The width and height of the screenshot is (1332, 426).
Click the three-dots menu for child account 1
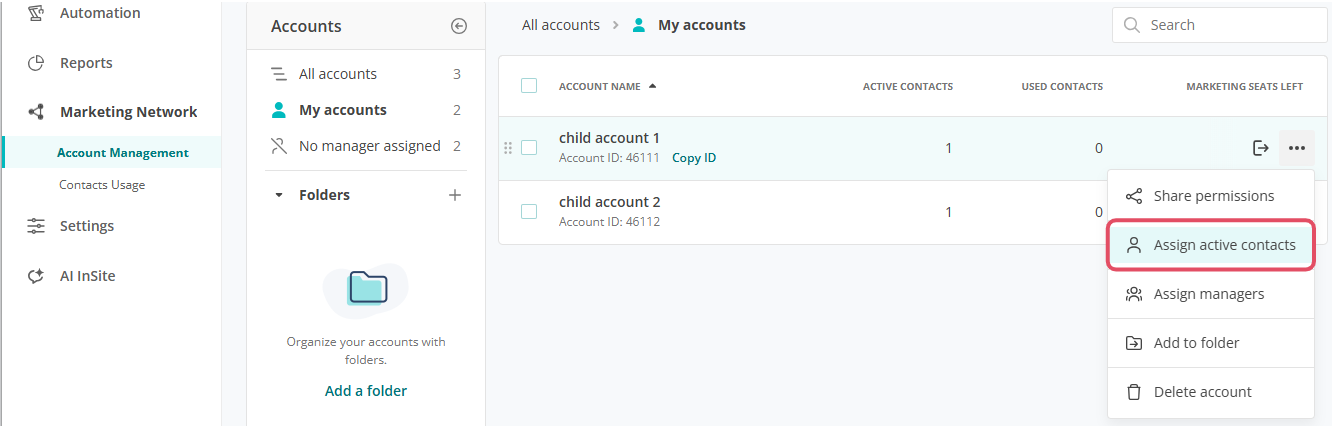[1297, 148]
